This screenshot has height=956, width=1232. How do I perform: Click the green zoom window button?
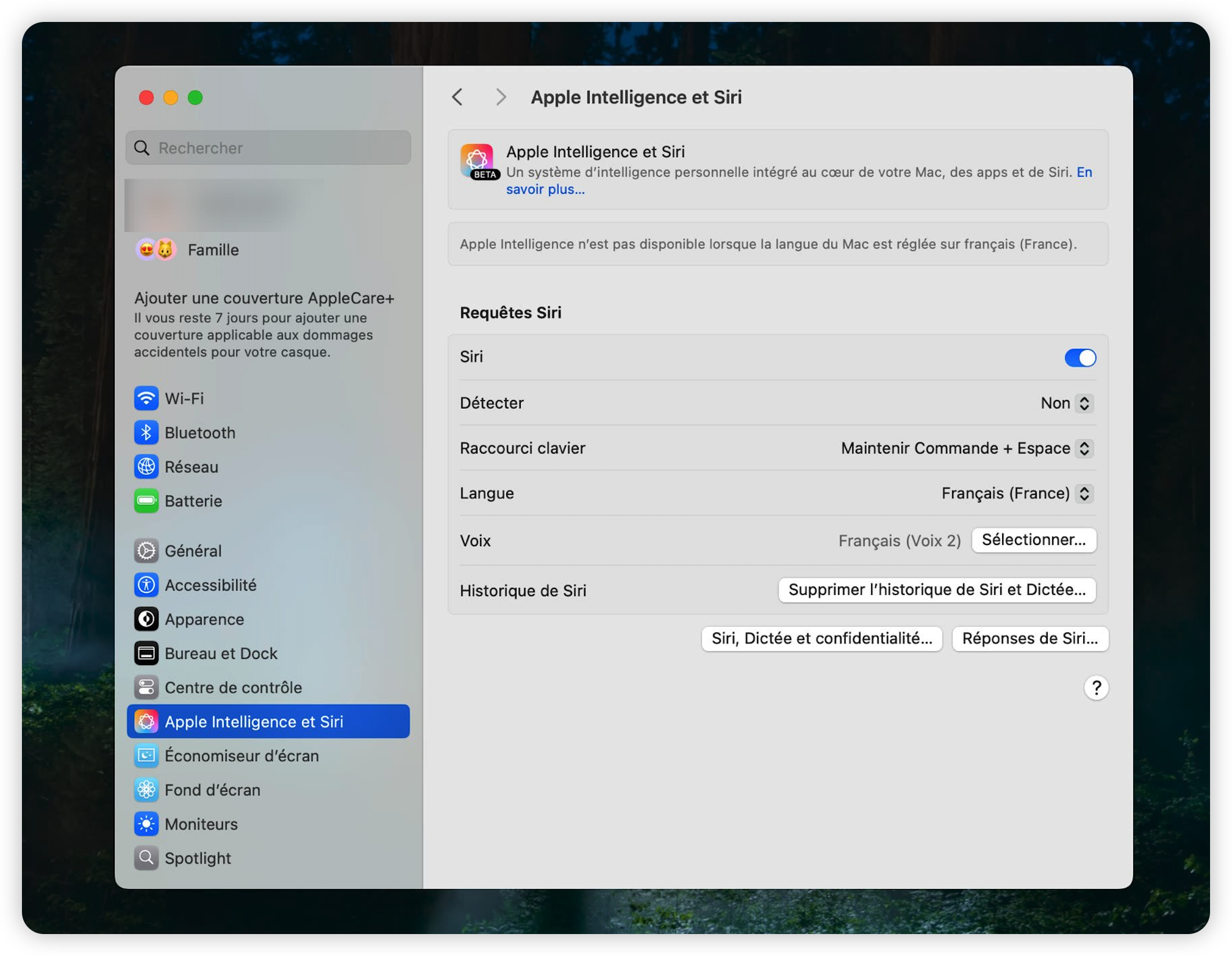[195, 98]
